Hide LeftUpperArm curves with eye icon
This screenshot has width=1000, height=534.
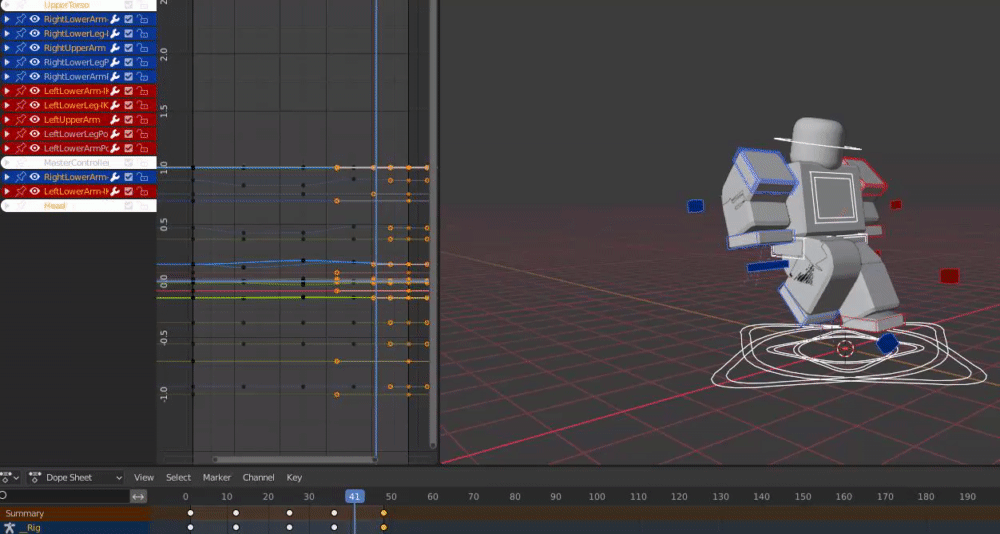[34, 119]
